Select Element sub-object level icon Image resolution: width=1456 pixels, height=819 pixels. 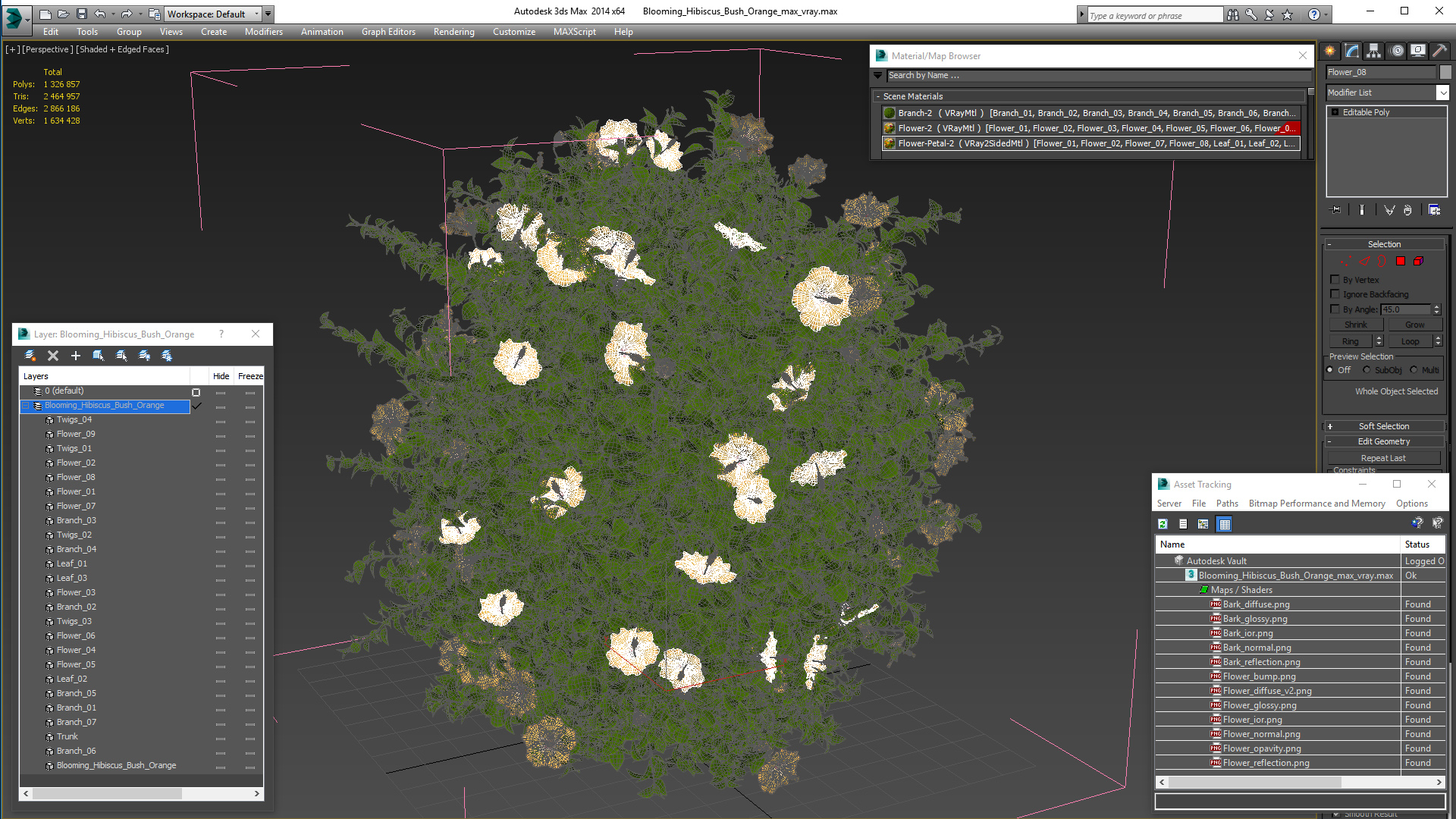click(x=1418, y=261)
